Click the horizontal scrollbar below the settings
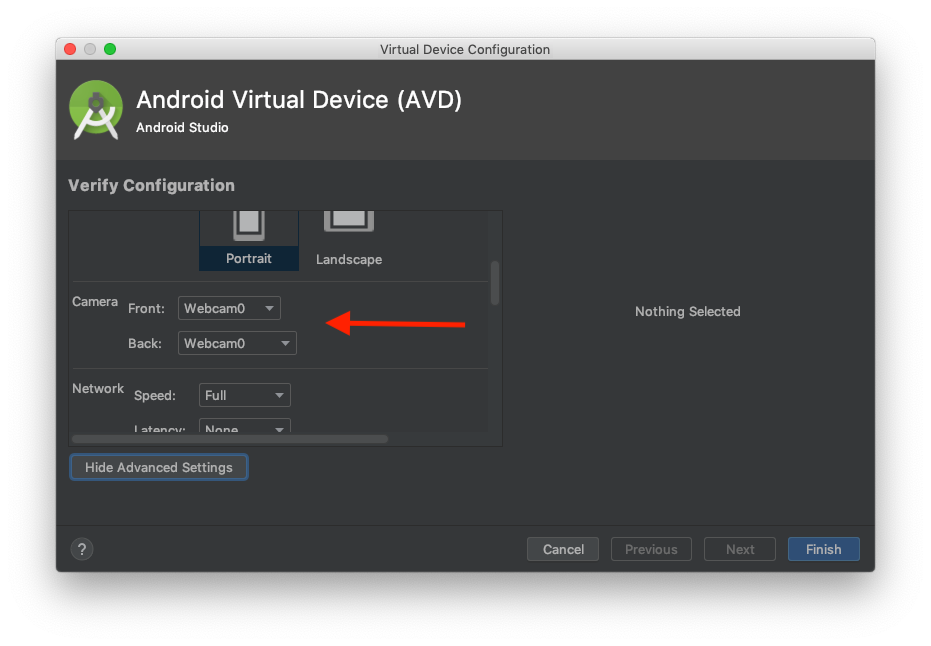931x646 pixels. 230,438
